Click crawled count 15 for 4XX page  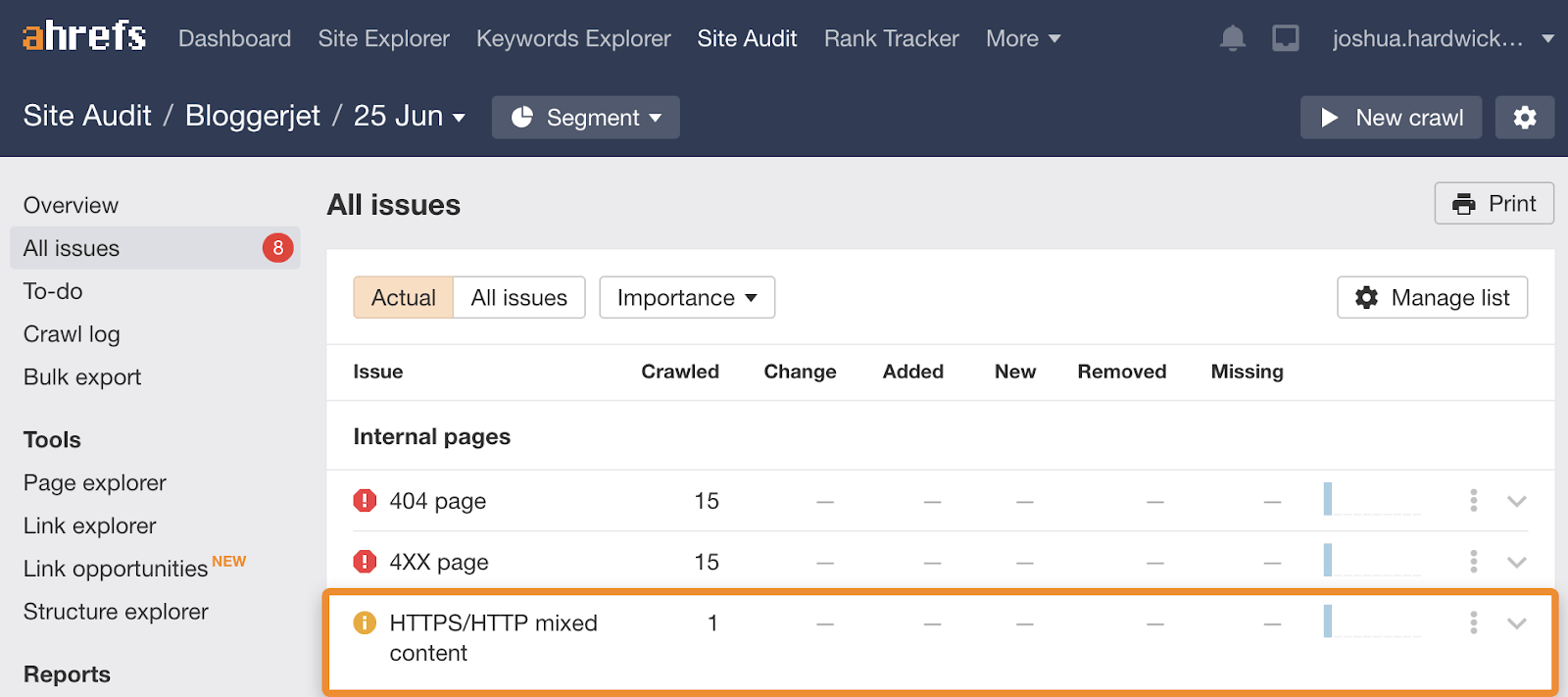[x=707, y=562]
